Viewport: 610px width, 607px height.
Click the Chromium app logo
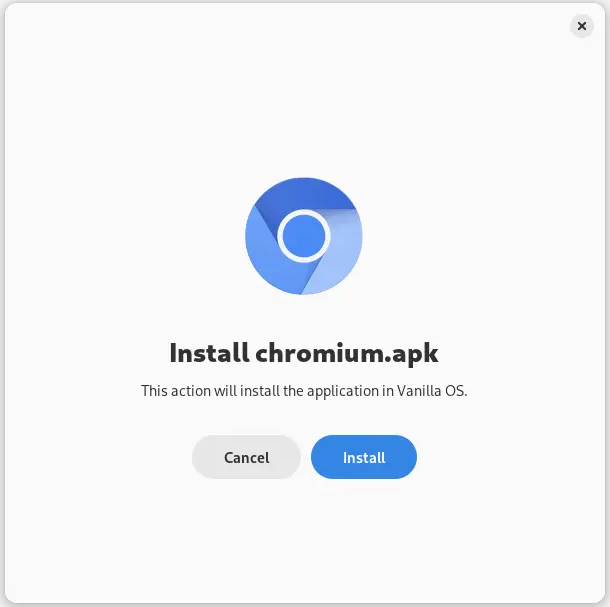click(304, 236)
